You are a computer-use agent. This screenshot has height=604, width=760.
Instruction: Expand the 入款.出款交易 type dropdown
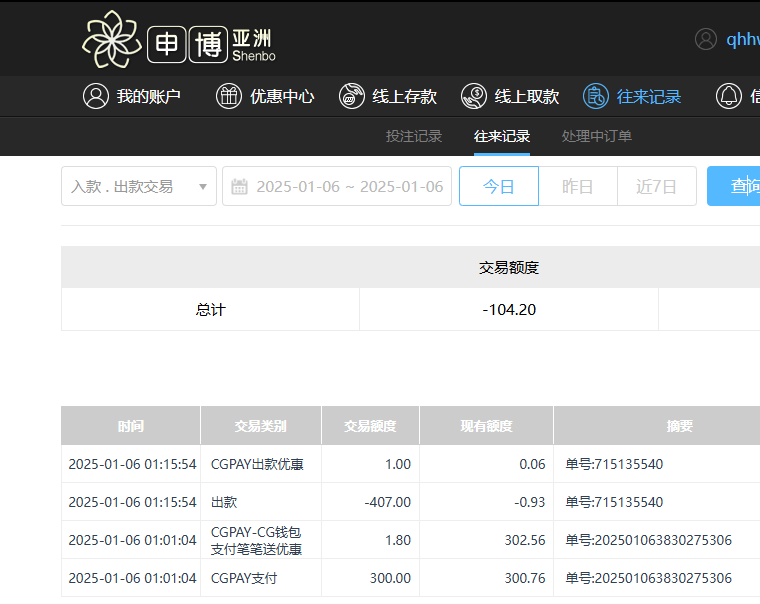coord(139,186)
